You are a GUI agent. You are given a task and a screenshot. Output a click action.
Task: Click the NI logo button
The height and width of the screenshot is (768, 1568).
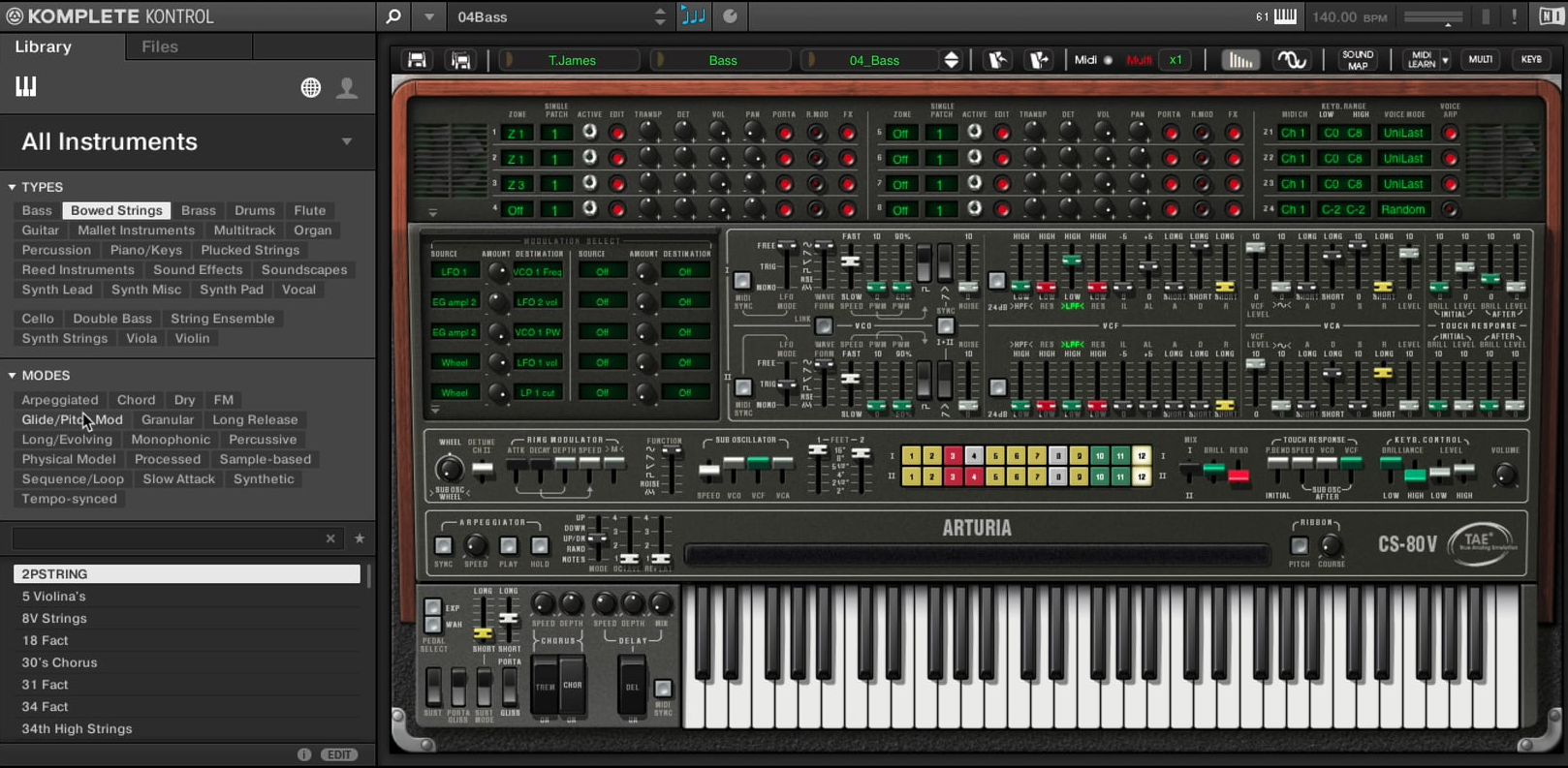point(1551,16)
